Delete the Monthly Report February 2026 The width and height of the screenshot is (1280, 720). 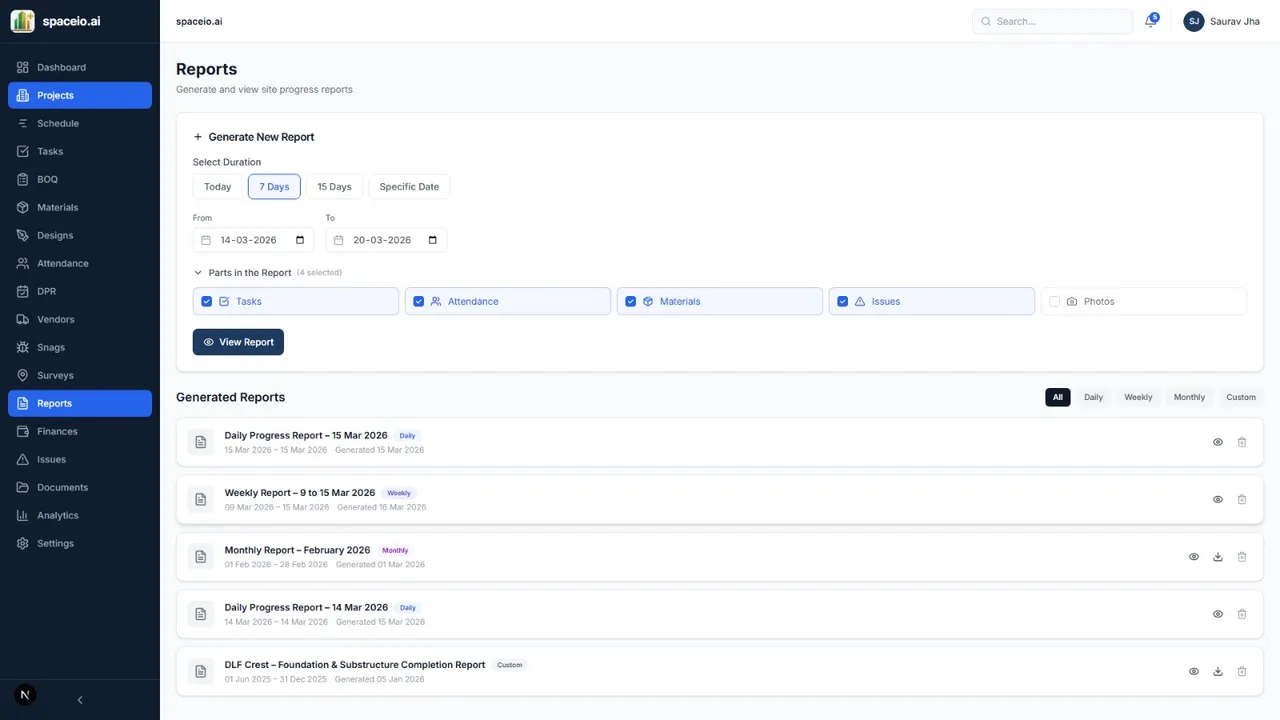coord(1242,557)
